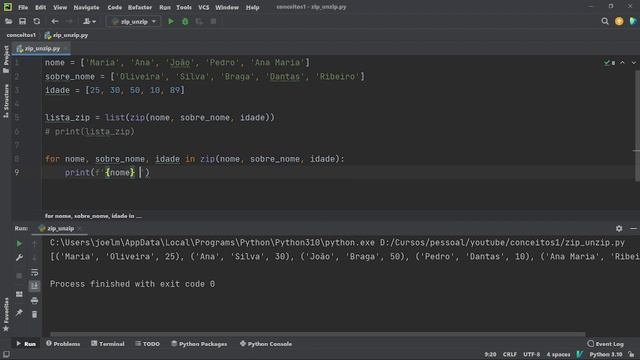
Task: Open the Problems tool window
Action: pyautogui.click(x=63, y=344)
